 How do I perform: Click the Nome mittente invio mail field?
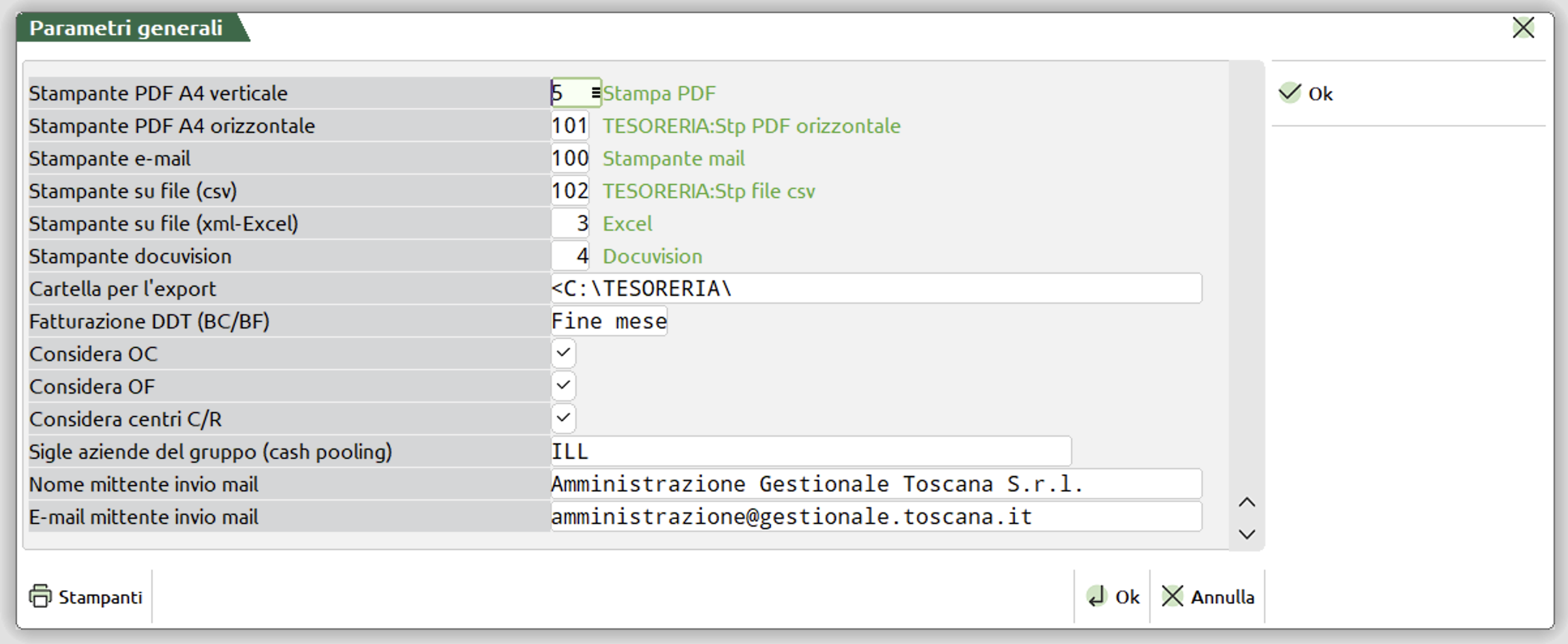point(875,484)
